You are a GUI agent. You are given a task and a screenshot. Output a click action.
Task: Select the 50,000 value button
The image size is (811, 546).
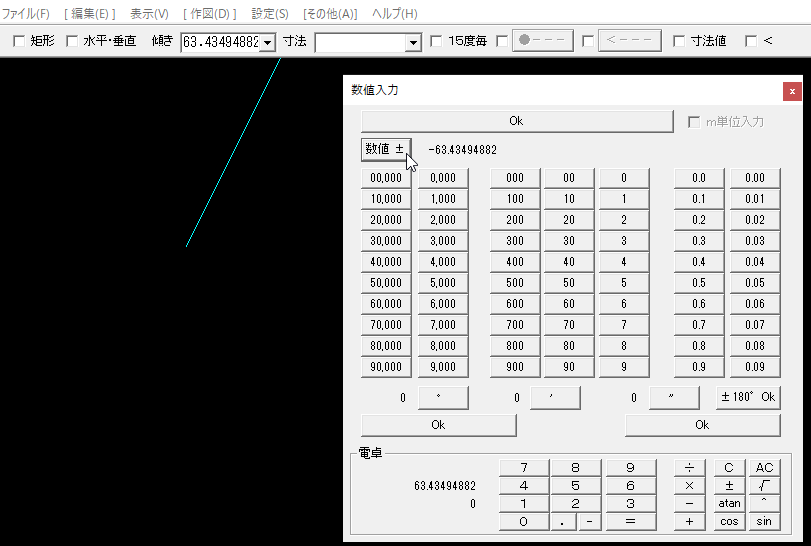click(386, 283)
